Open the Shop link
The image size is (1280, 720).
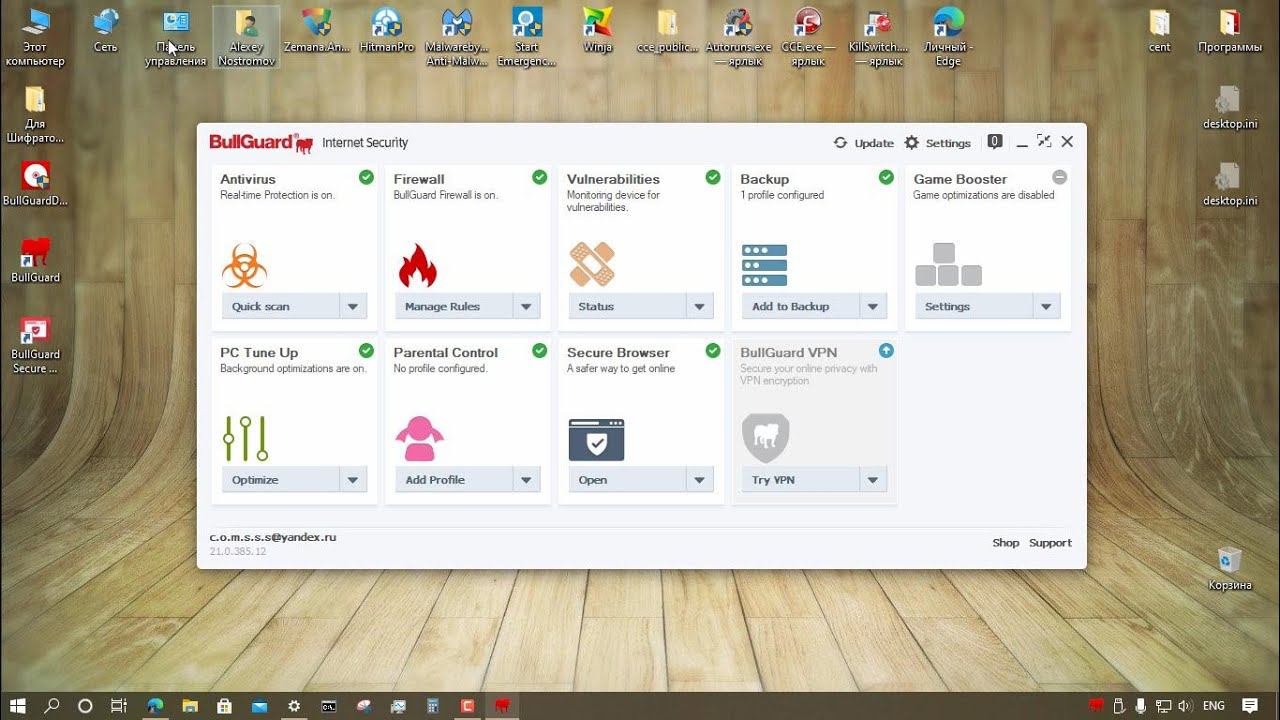point(1006,543)
